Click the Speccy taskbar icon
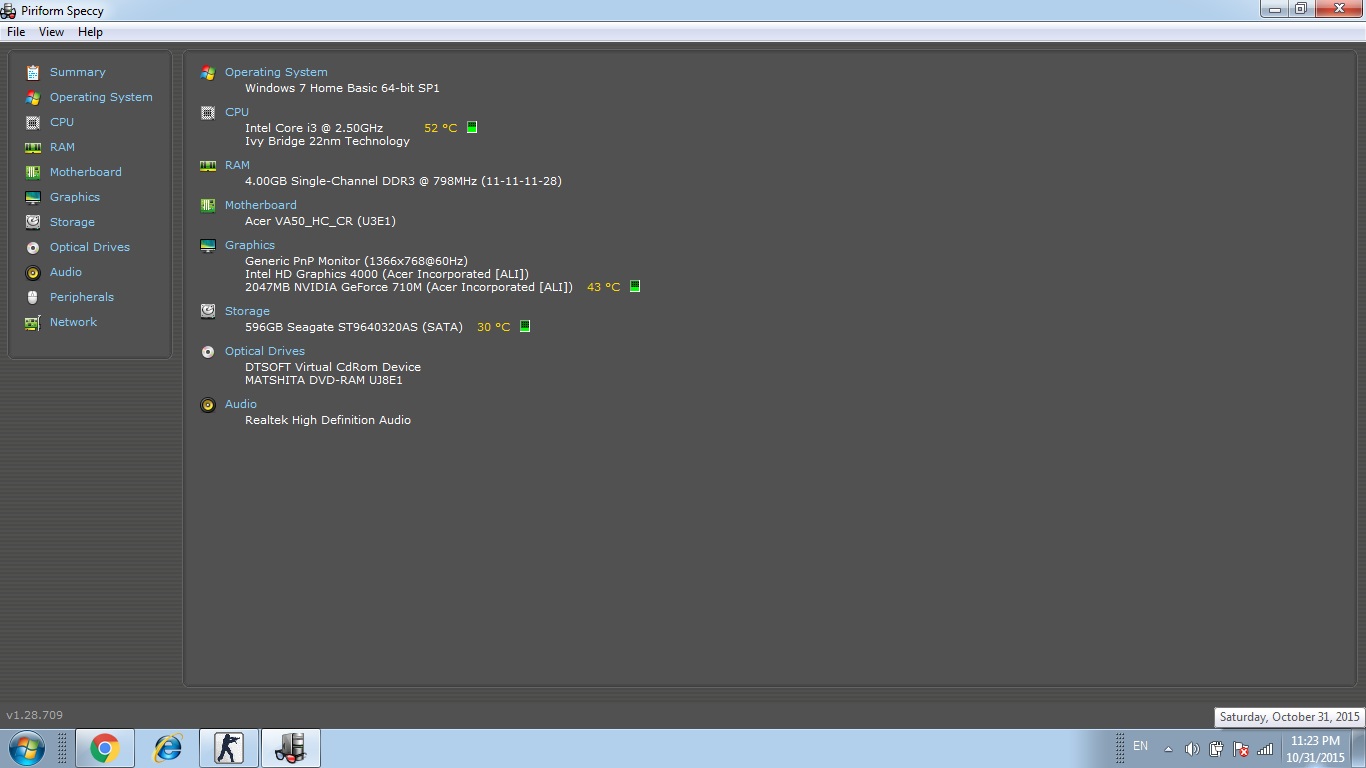This screenshot has width=1366, height=768. pos(291,748)
